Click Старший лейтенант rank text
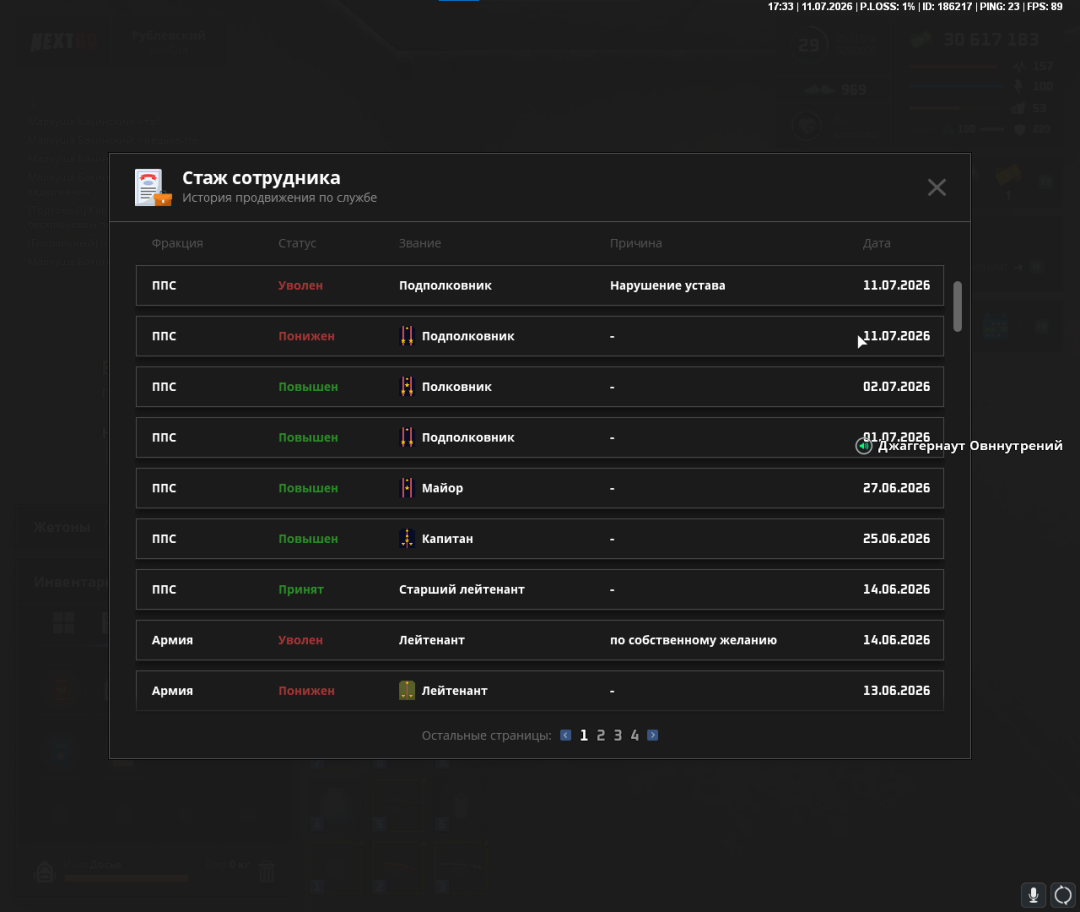Screen dimensions: 1080x912 pos(461,590)
